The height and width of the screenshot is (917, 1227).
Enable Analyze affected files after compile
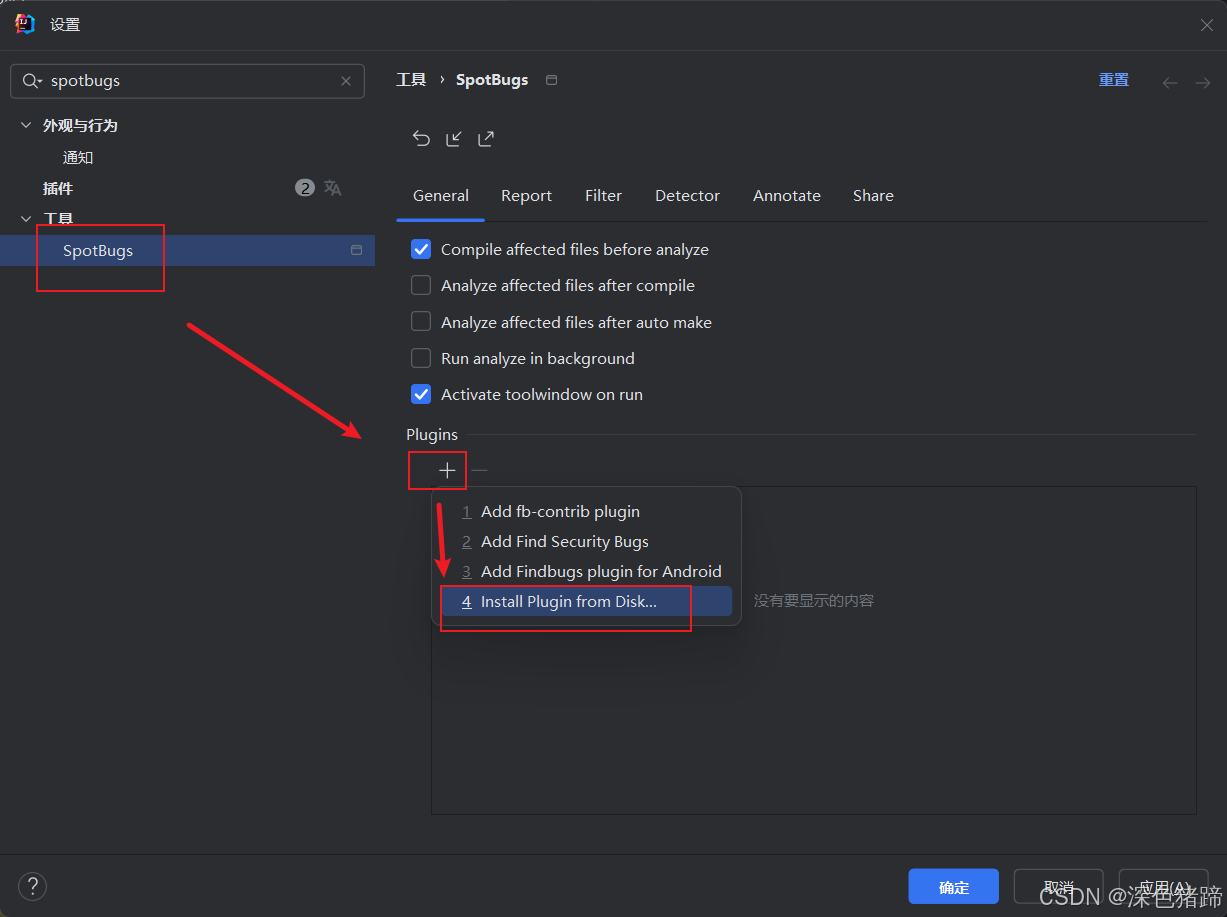[421, 286]
